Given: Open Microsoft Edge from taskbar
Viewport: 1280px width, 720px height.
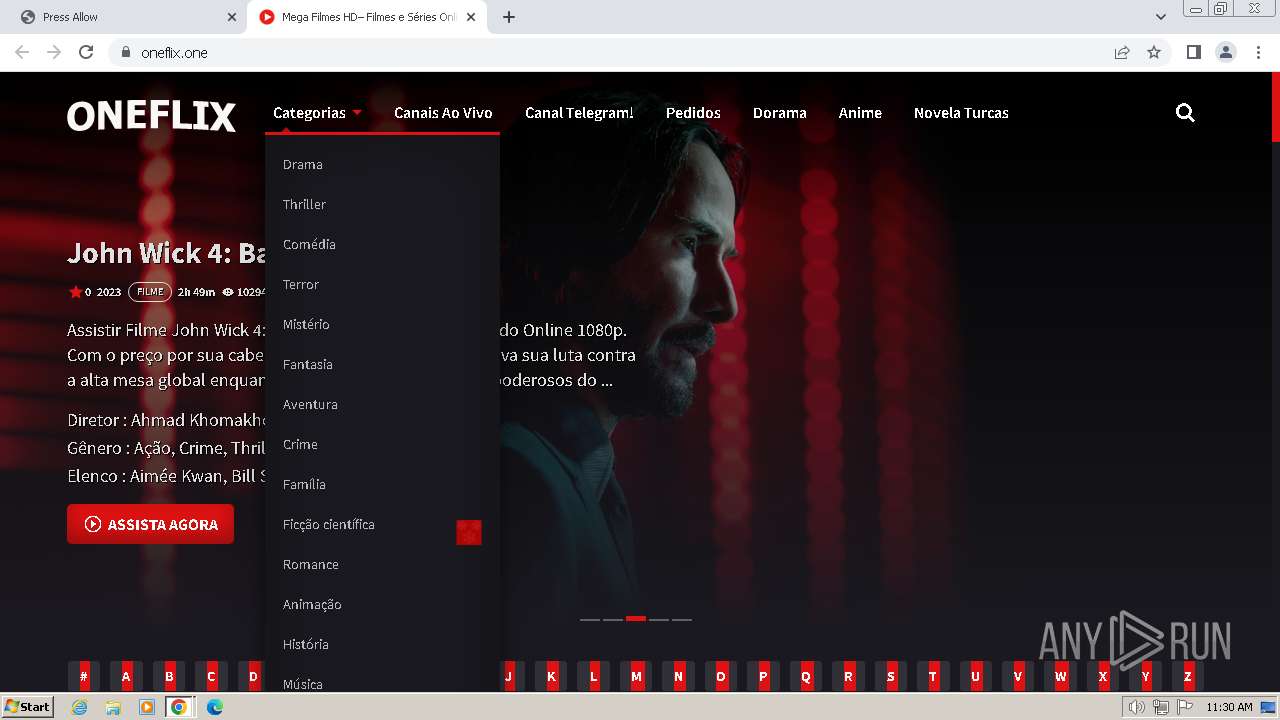Looking at the screenshot, I should tap(214, 707).
